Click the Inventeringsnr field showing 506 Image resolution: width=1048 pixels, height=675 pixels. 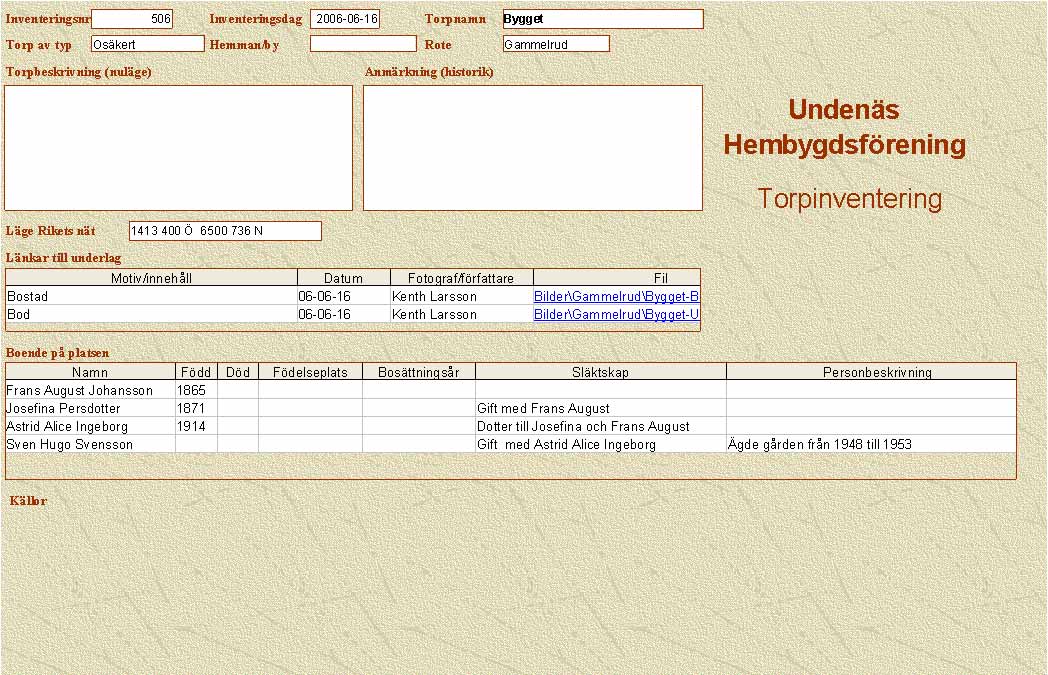[x=132, y=19]
